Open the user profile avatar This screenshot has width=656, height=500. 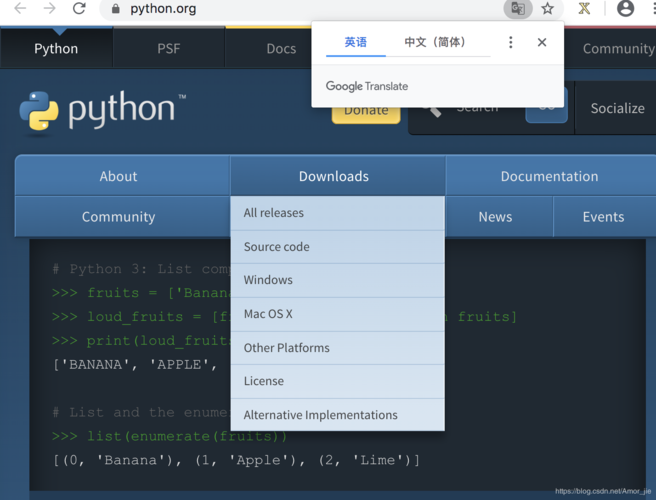coord(625,8)
